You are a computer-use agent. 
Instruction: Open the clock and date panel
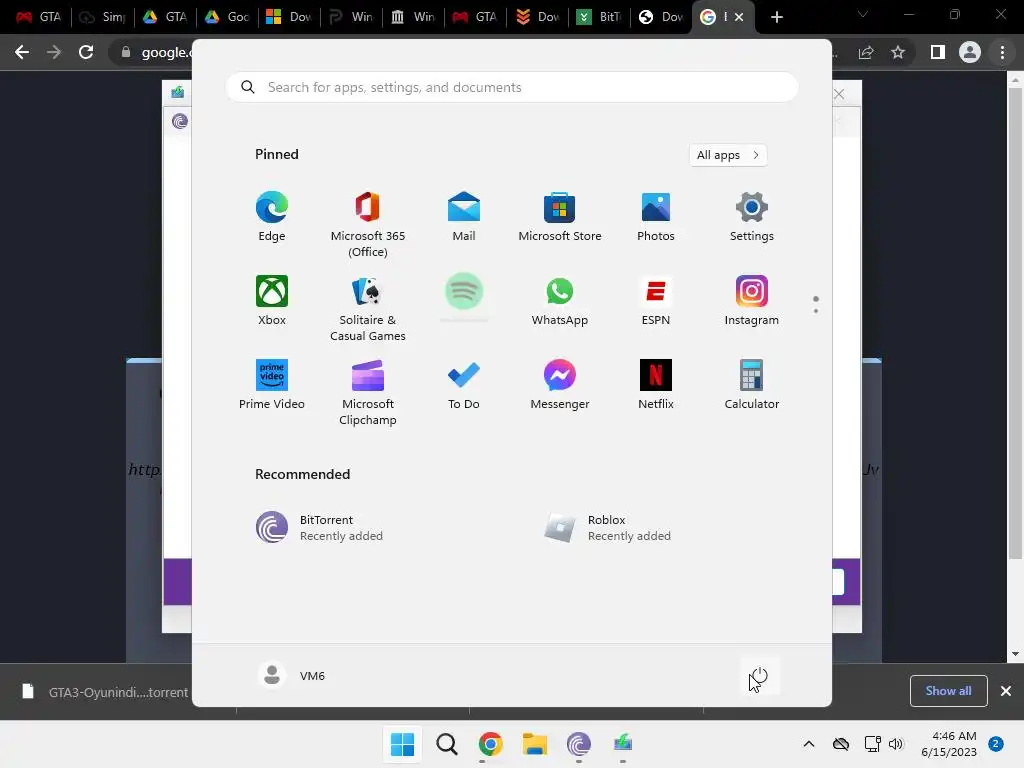949,744
